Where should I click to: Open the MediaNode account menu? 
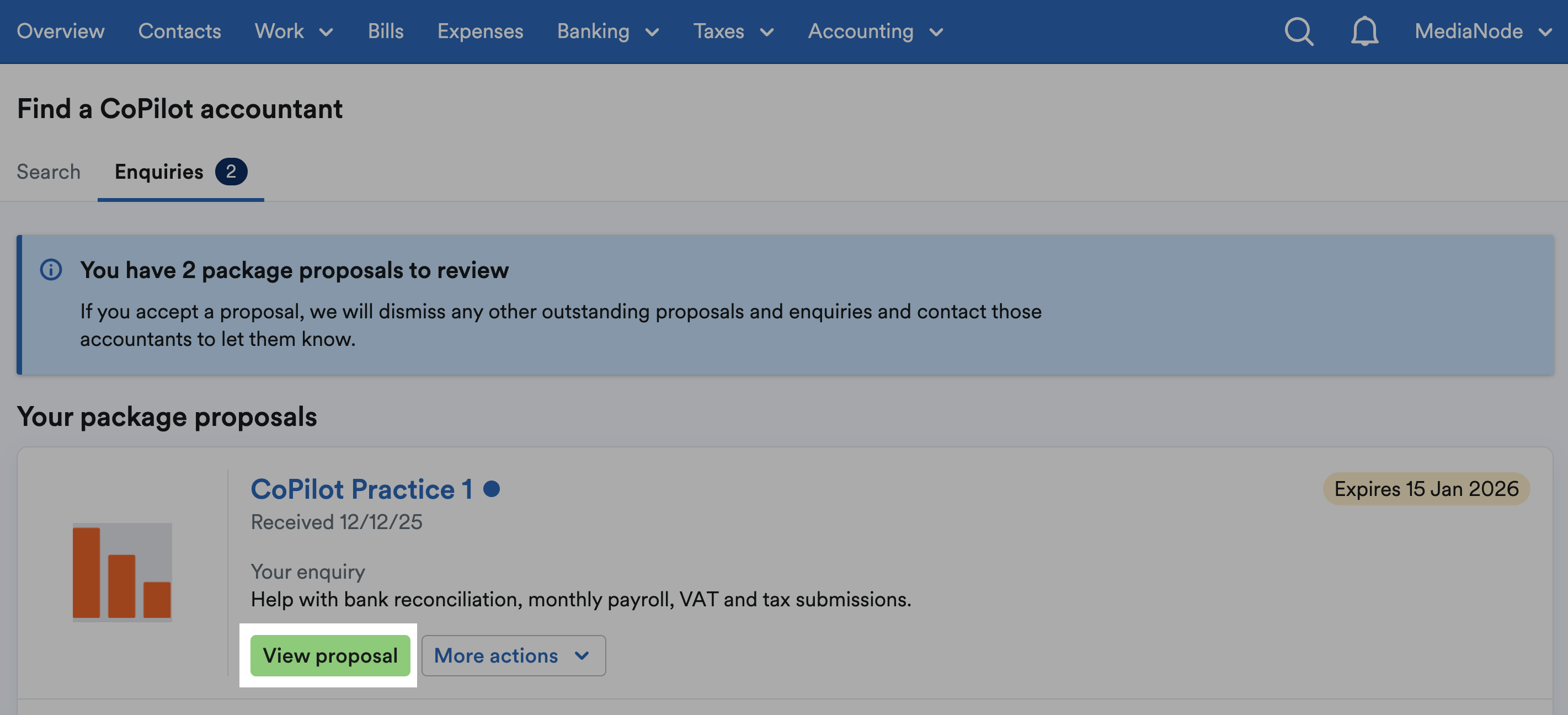1483,31
